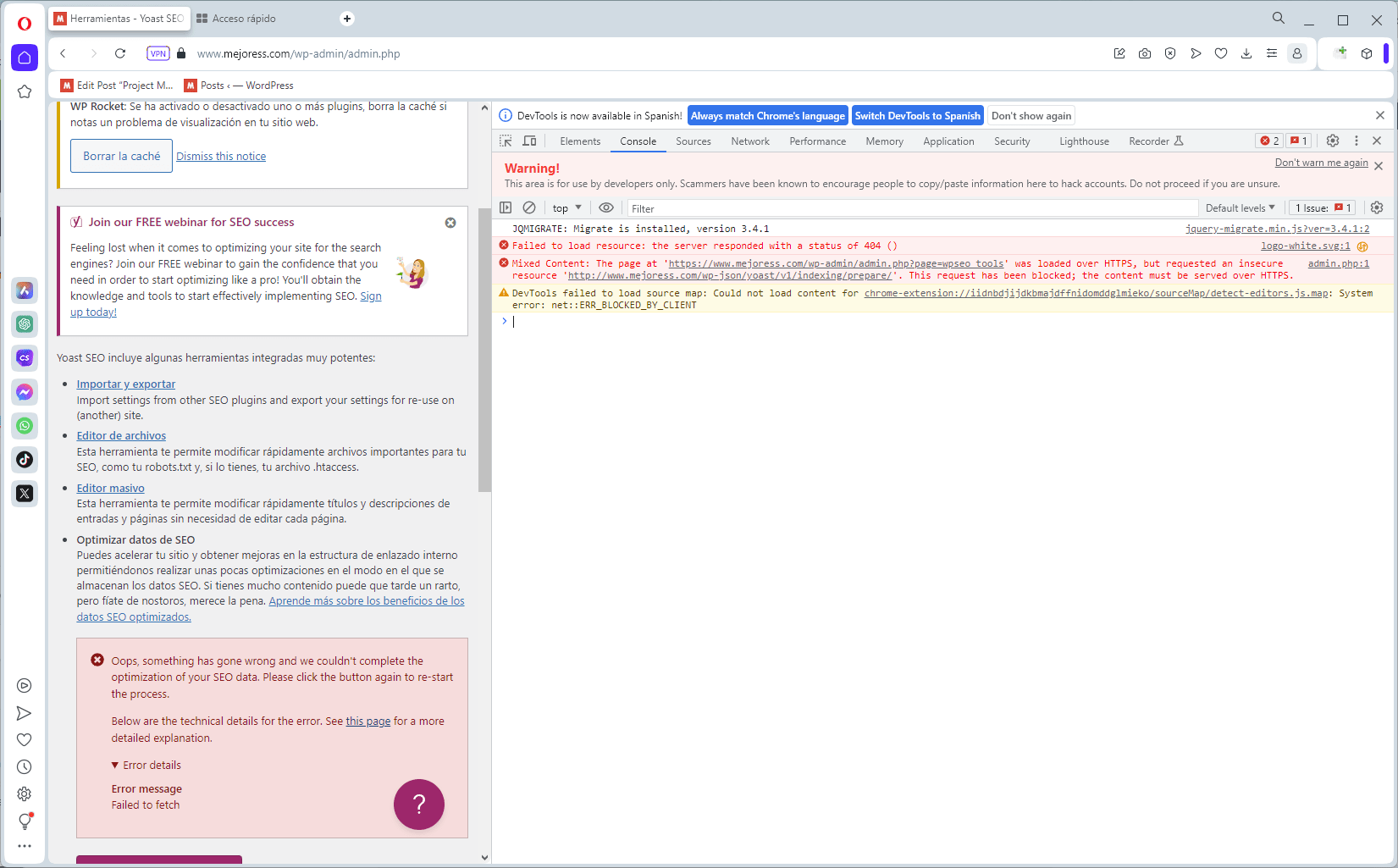Open the Recorder tab
Screen dimensions: 1398x868
[1156, 141]
